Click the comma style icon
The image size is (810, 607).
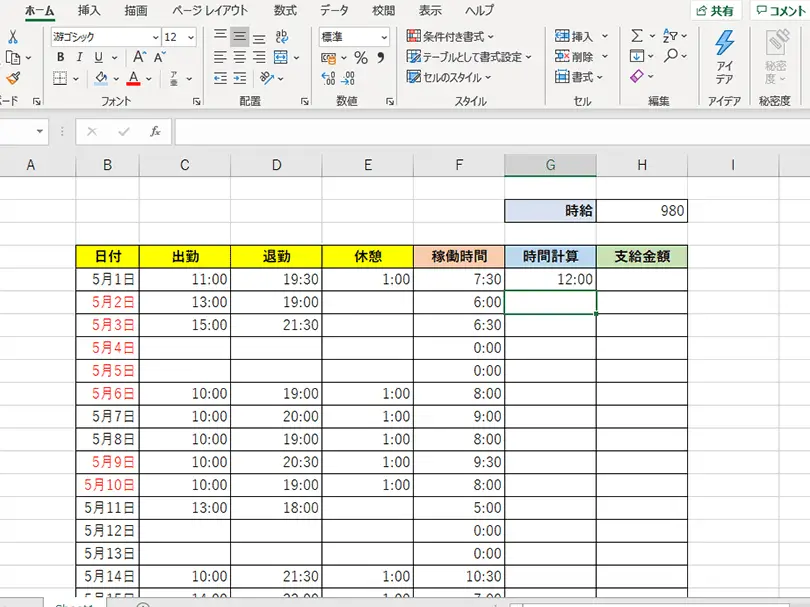point(381,57)
